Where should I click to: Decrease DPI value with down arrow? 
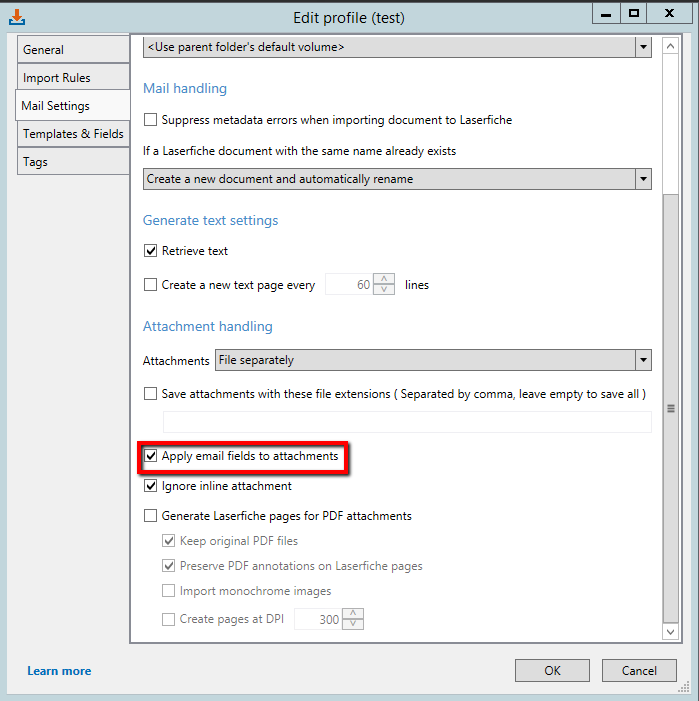(353, 625)
